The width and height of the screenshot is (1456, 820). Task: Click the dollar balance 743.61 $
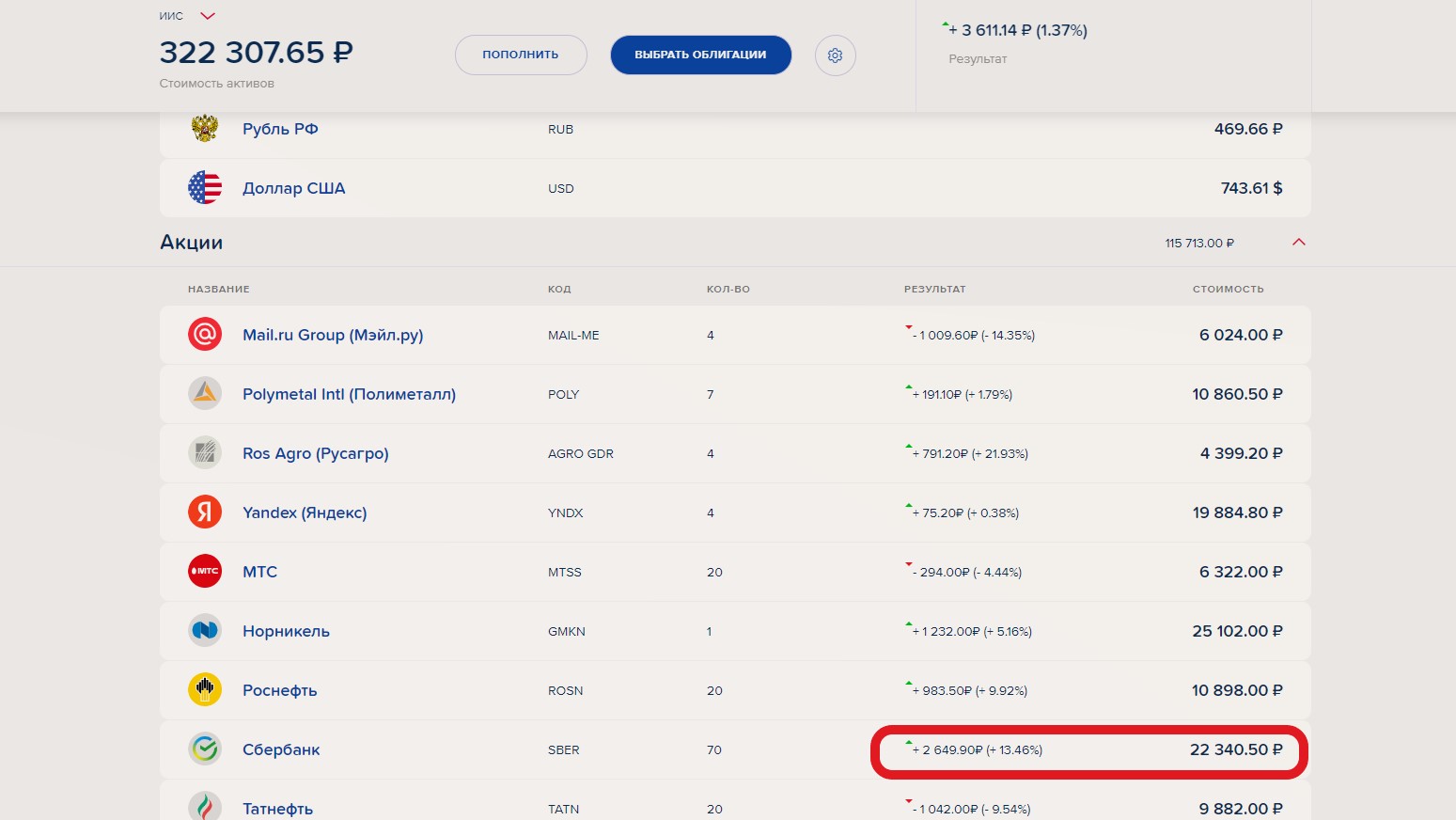(1252, 188)
